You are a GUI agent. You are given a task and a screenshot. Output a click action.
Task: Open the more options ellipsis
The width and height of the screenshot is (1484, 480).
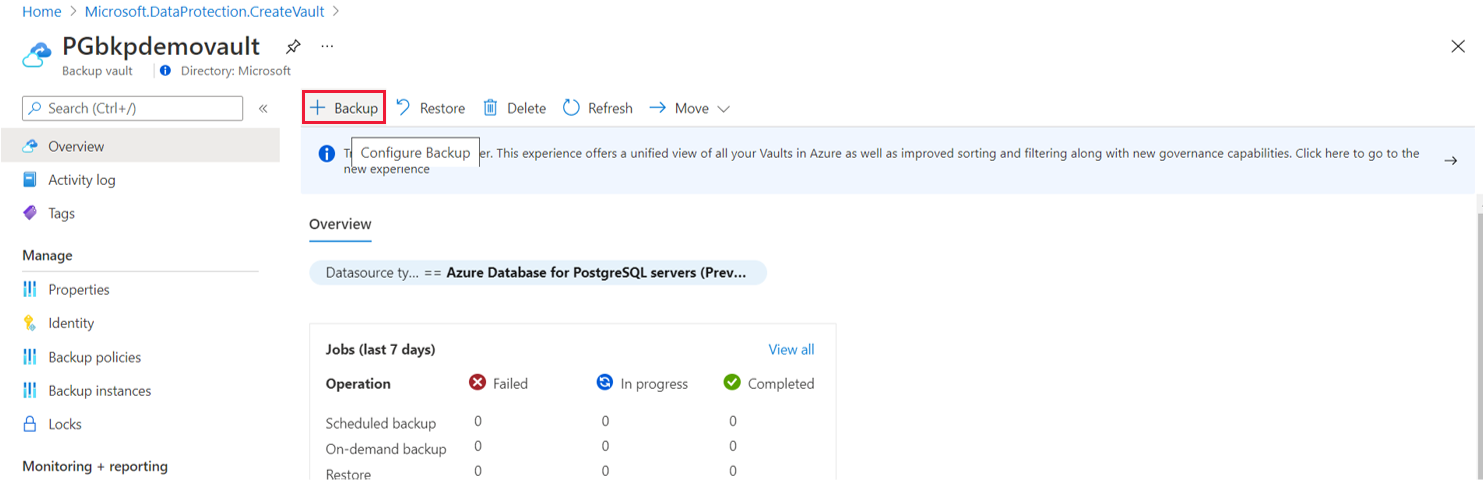tap(327, 46)
